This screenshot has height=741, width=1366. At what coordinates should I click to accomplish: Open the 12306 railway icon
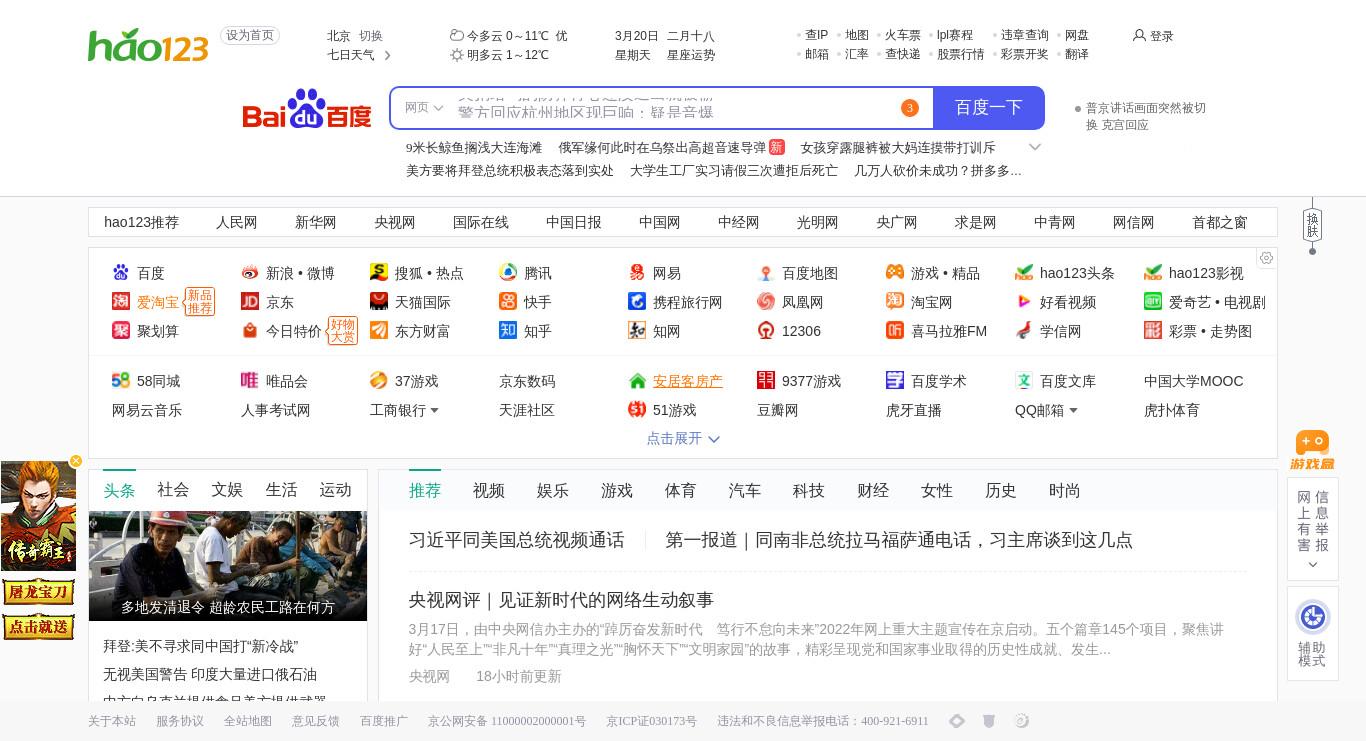click(766, 331)
